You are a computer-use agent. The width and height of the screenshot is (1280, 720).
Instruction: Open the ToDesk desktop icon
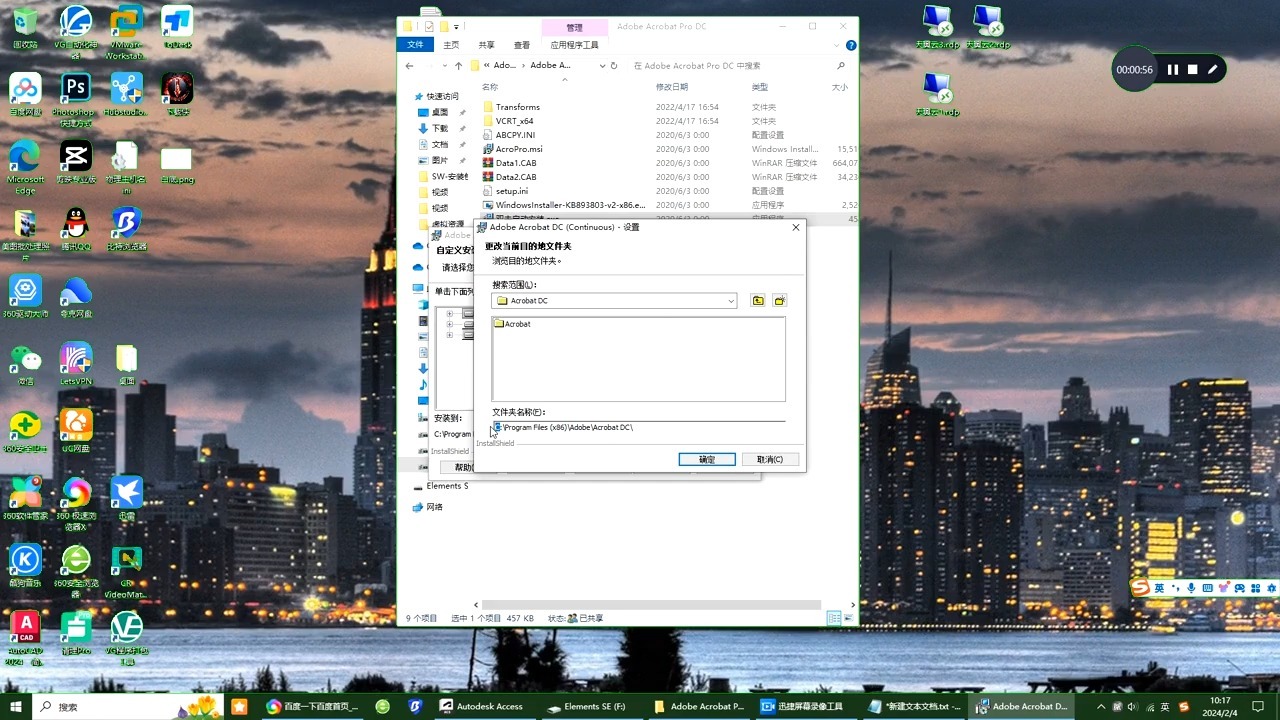coord(177,27)
